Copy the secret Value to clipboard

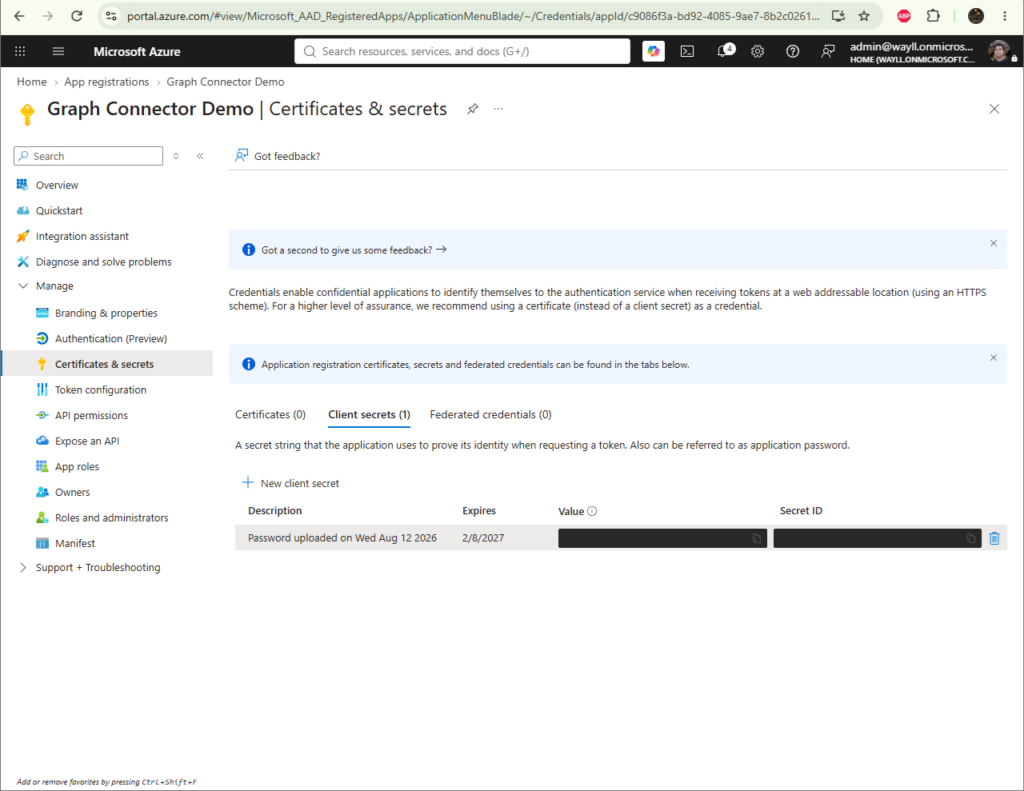coord(756,538)
